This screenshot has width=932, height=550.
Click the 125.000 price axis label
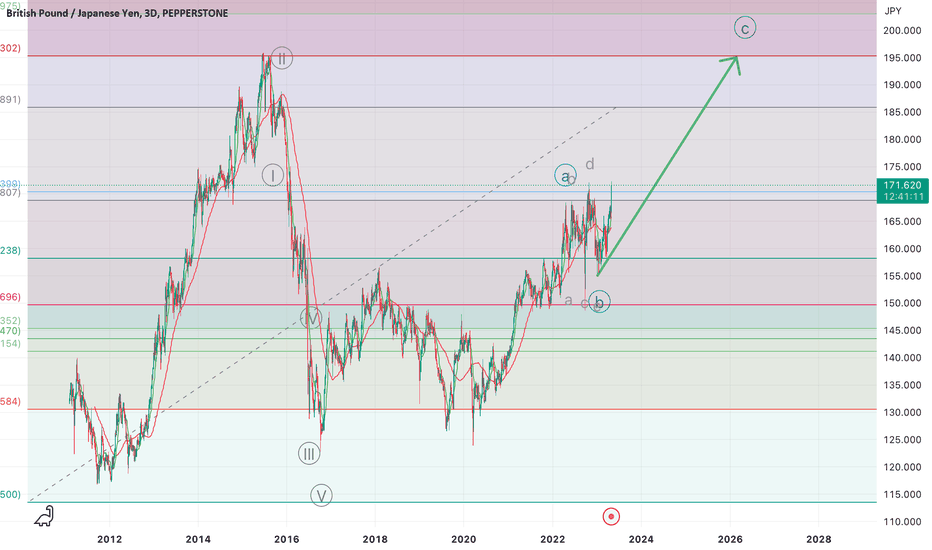902,439
